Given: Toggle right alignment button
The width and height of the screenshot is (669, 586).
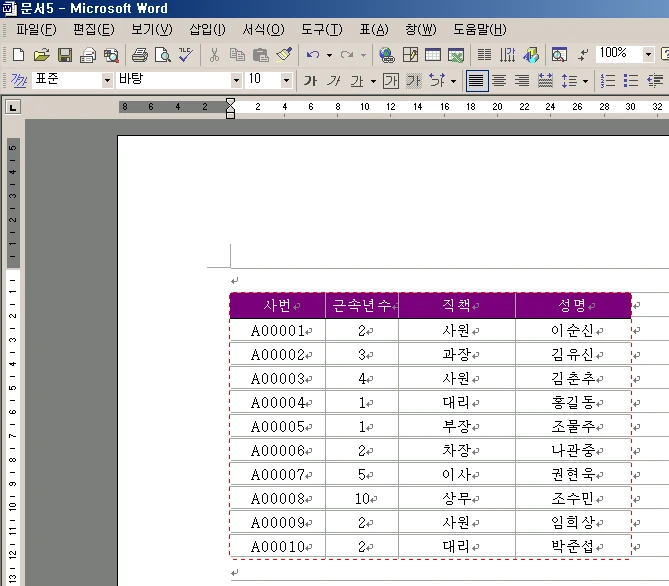Looking at the screenshot, I should coord(522,80).
